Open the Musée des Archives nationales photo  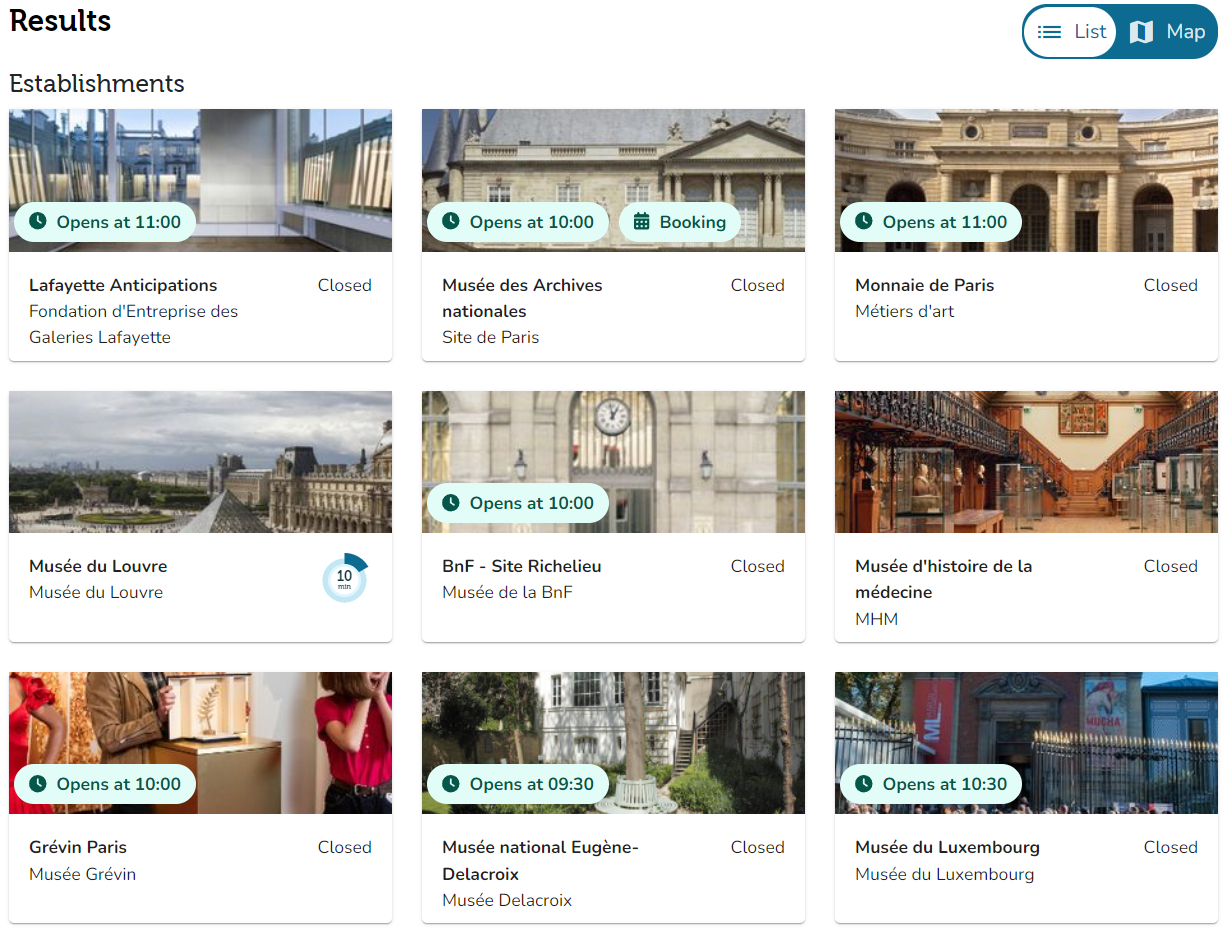[x=613, y=180]
